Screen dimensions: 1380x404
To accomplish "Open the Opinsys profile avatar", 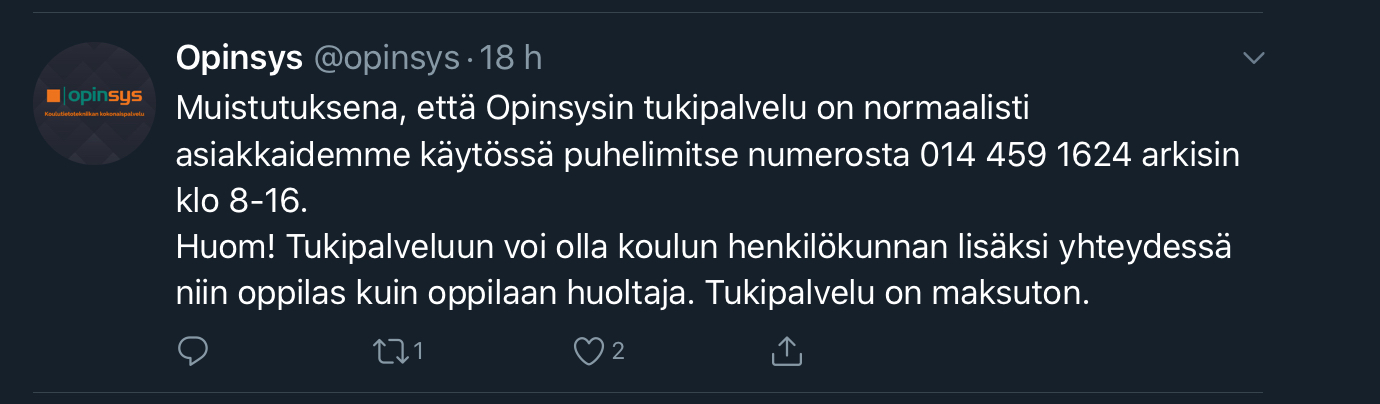I will point(94,102).
